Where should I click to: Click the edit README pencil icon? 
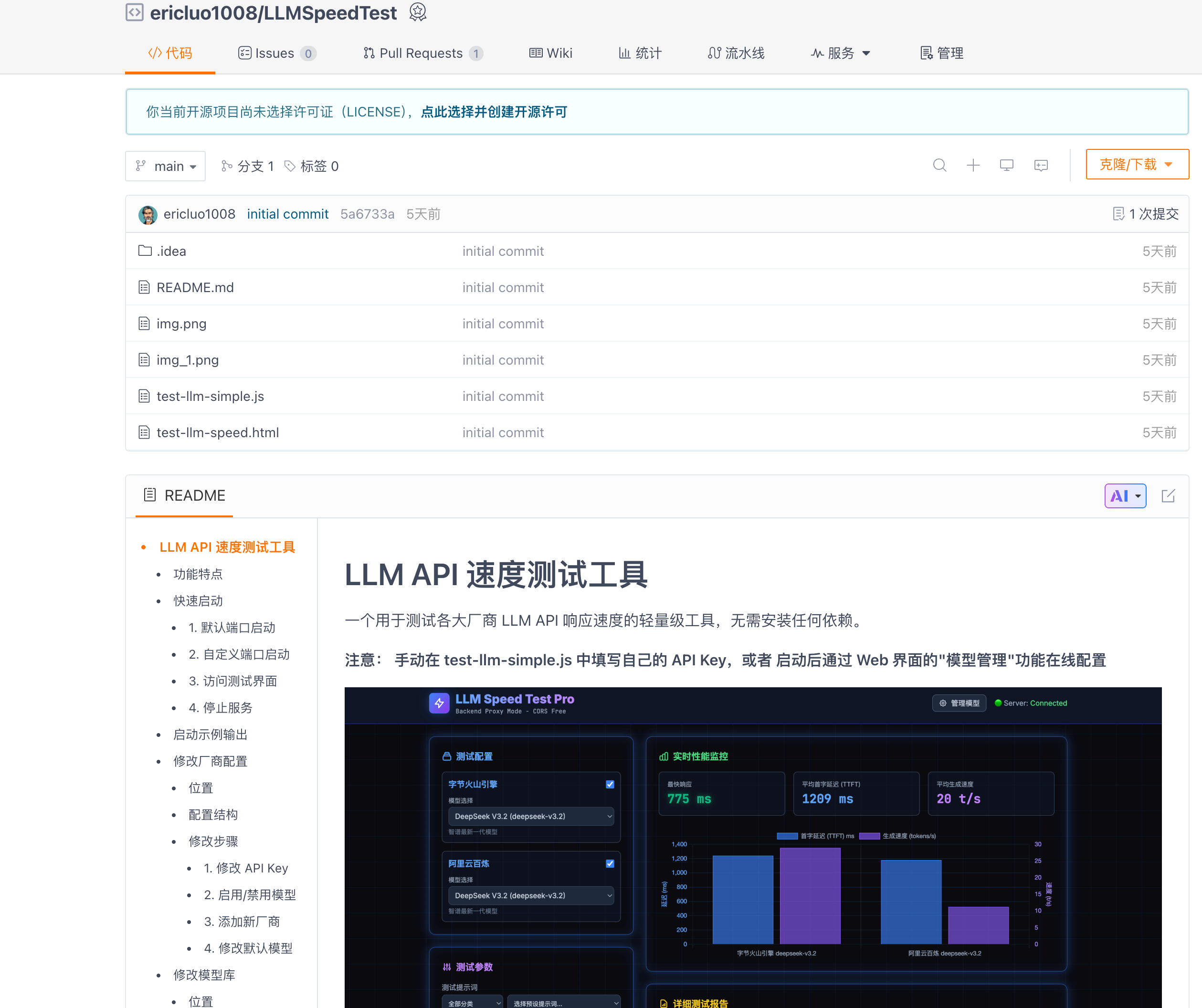click(x=1168, y=496)
